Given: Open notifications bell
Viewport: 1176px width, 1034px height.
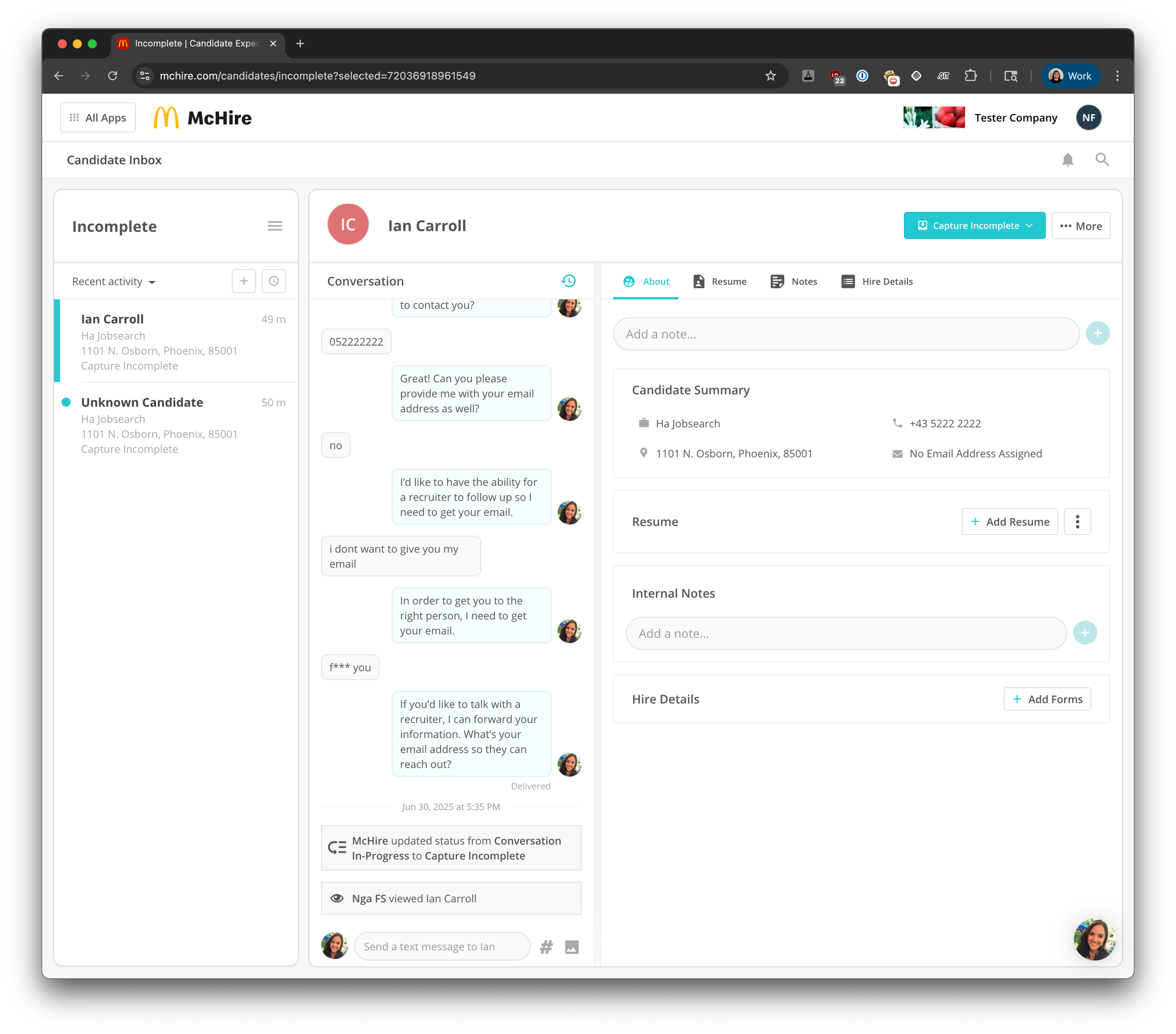Looking at the screenshot, I should (x=1067, y=160).
